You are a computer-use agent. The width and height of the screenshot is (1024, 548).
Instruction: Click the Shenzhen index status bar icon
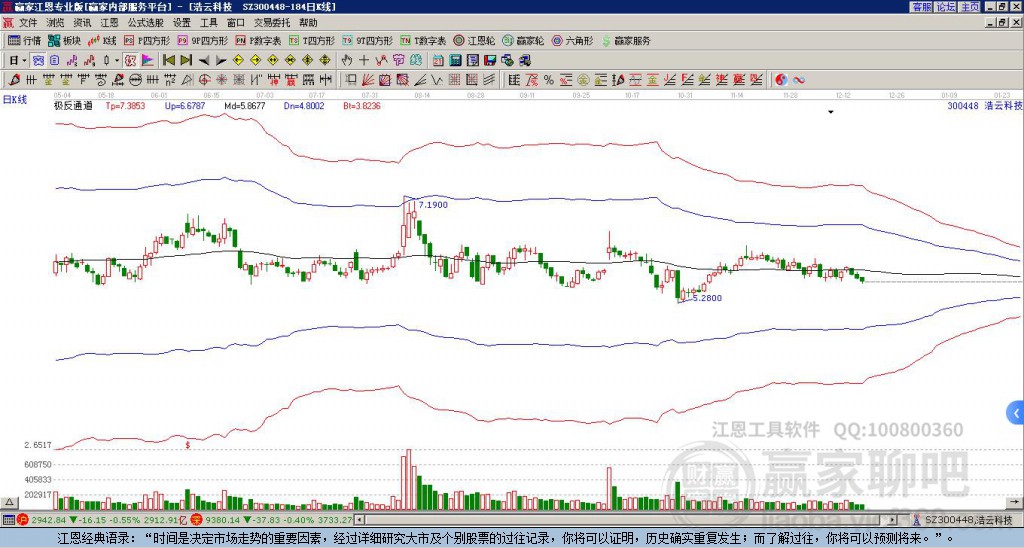click(x=196, y=520)
